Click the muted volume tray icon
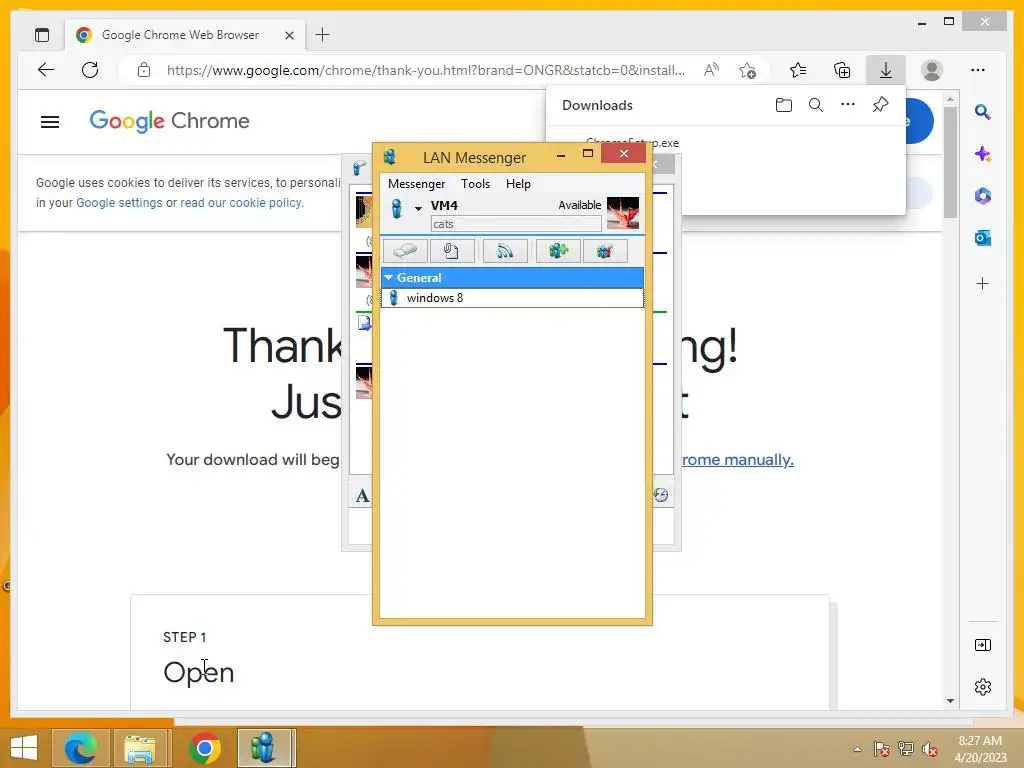 click(x=929, y=749)
